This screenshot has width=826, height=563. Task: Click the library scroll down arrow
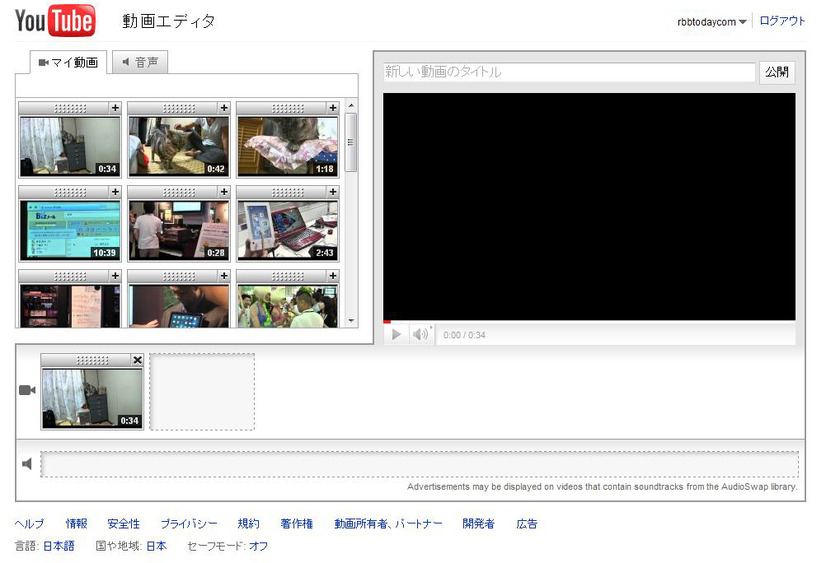click(351, 320)
